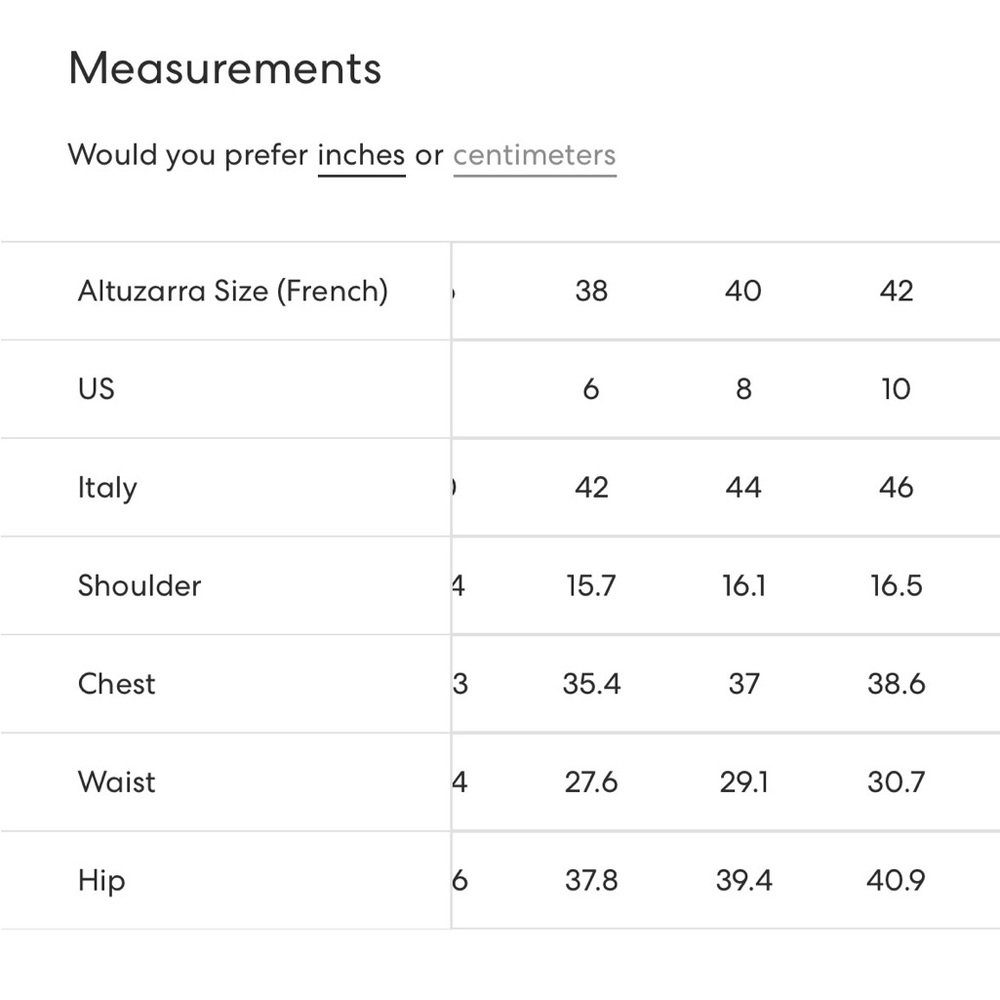Select hip measurement 40.9
Image resolution: width=1000 pixels, height=1000 pixels.
click(896, 881)
